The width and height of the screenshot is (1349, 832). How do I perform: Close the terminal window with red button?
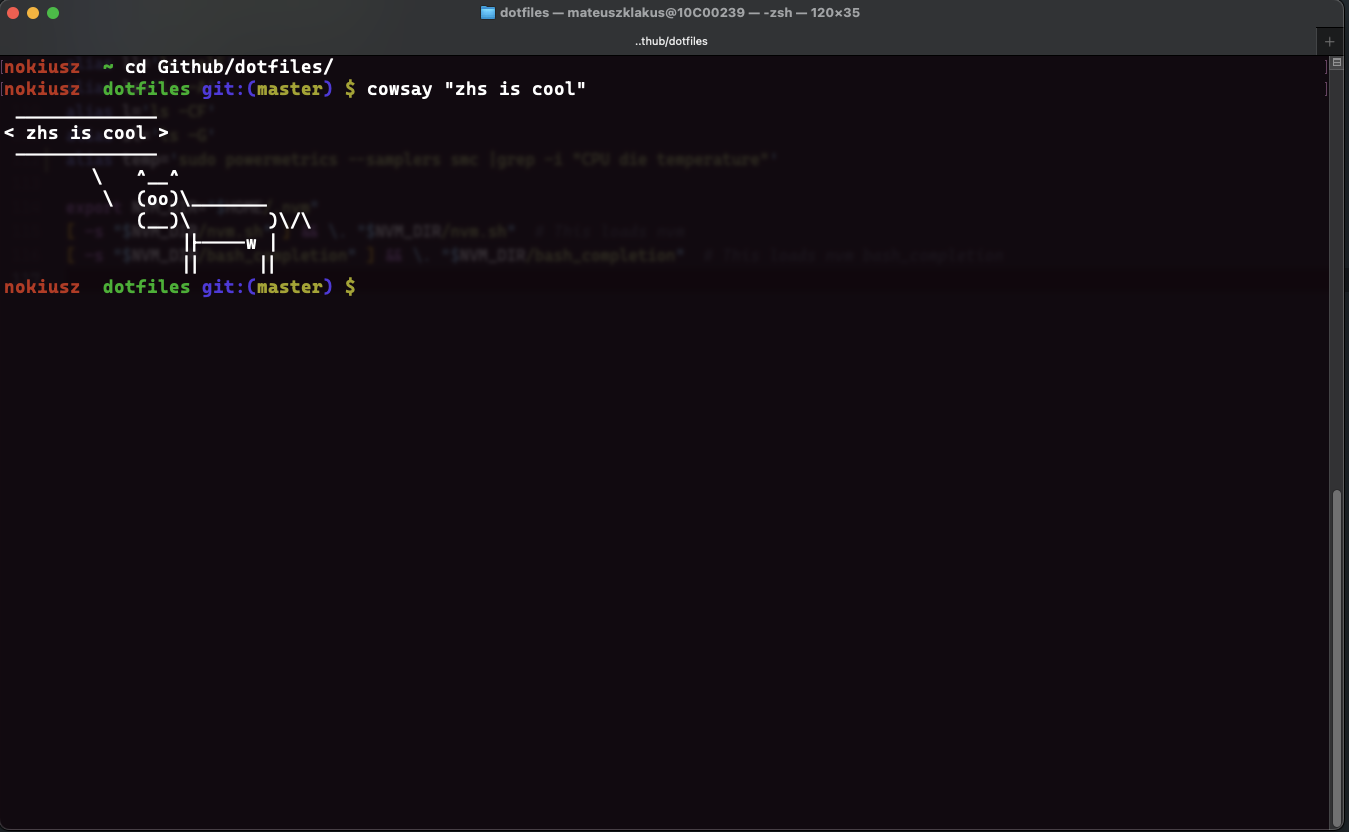(x=13, y=13)
